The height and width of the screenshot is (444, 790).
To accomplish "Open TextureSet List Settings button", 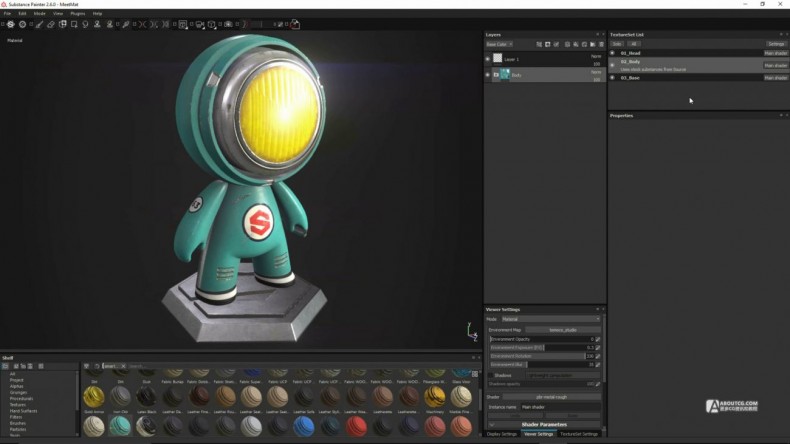I will coord(776,44).
